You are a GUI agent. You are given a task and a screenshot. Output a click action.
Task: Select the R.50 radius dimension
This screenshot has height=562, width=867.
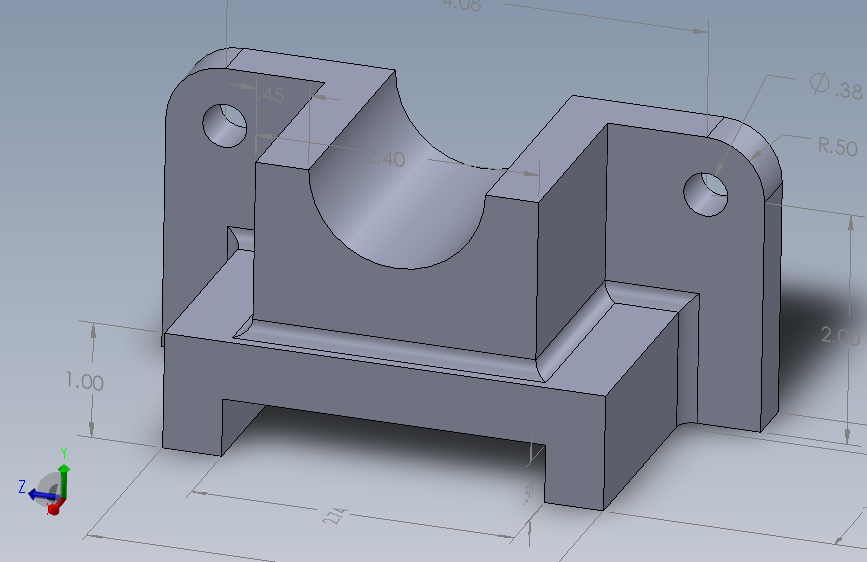coord(838,147)
